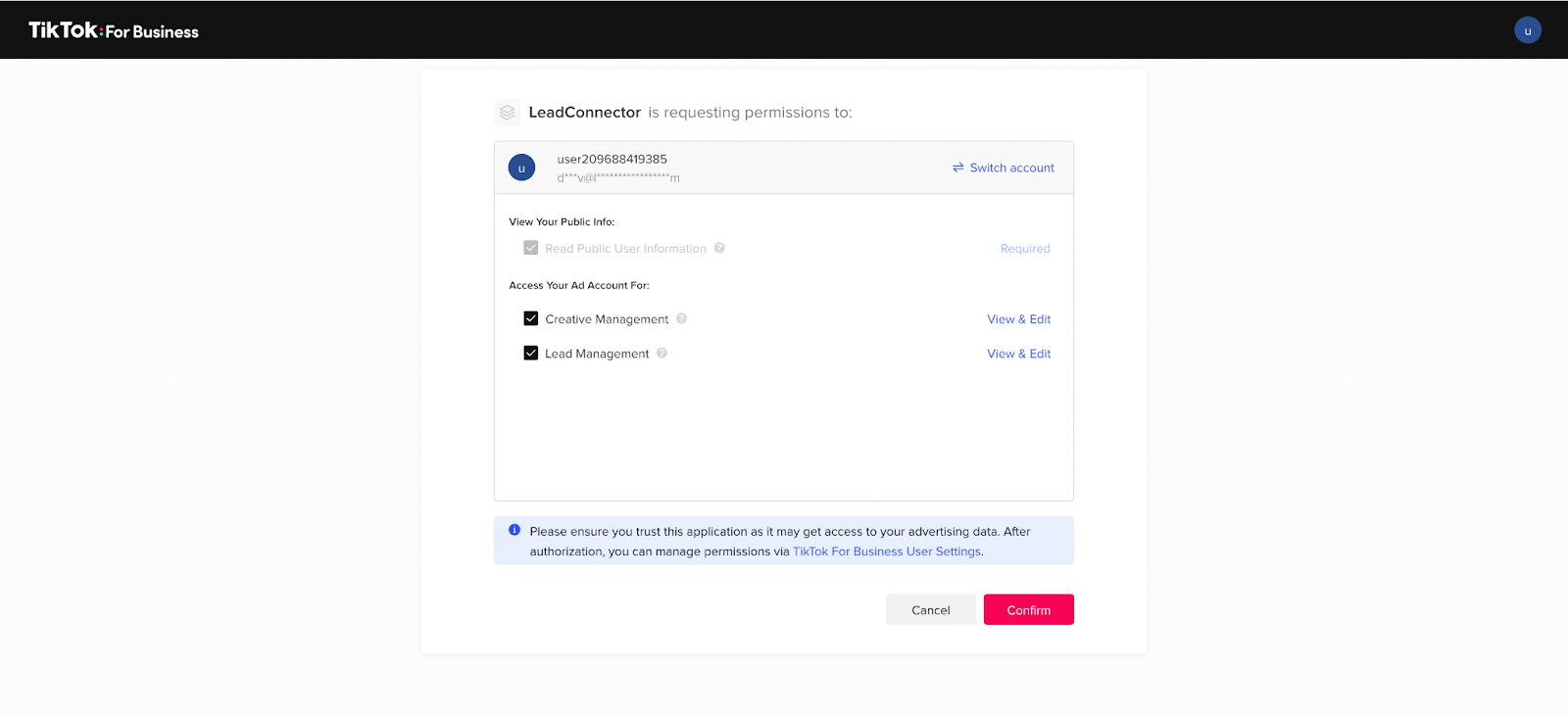
Task: Click the TikTok For Business logo
Action: (x=114, y=30)
